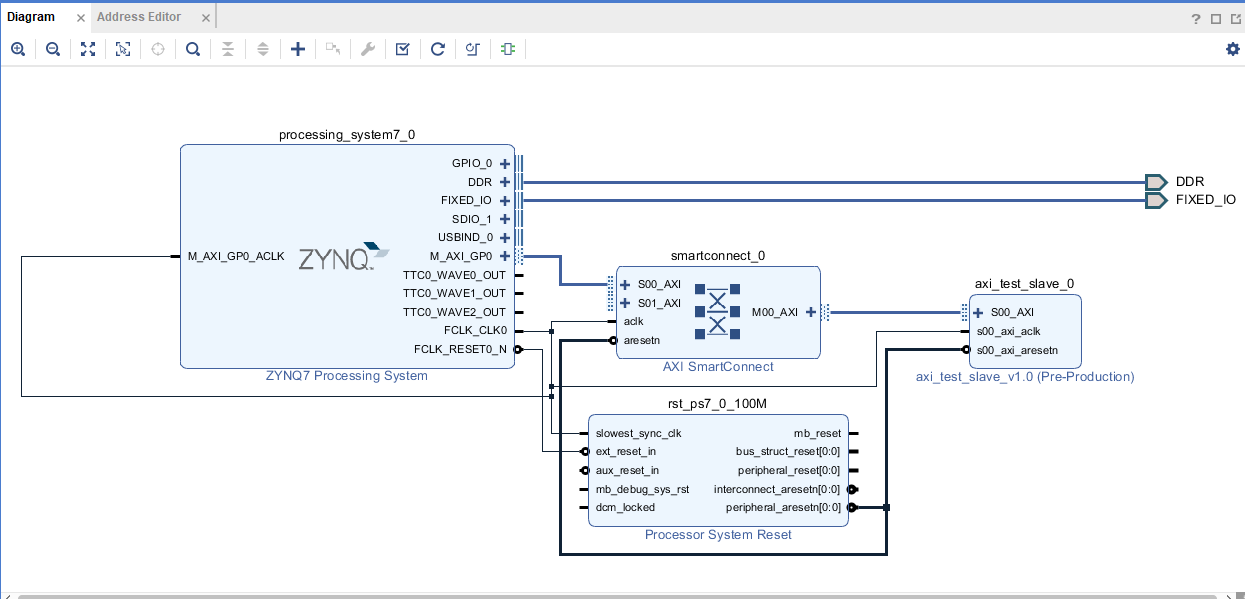Click the AXI SmartConnect label
This screenshot has width=1245, height=599.
click(718, 367)
